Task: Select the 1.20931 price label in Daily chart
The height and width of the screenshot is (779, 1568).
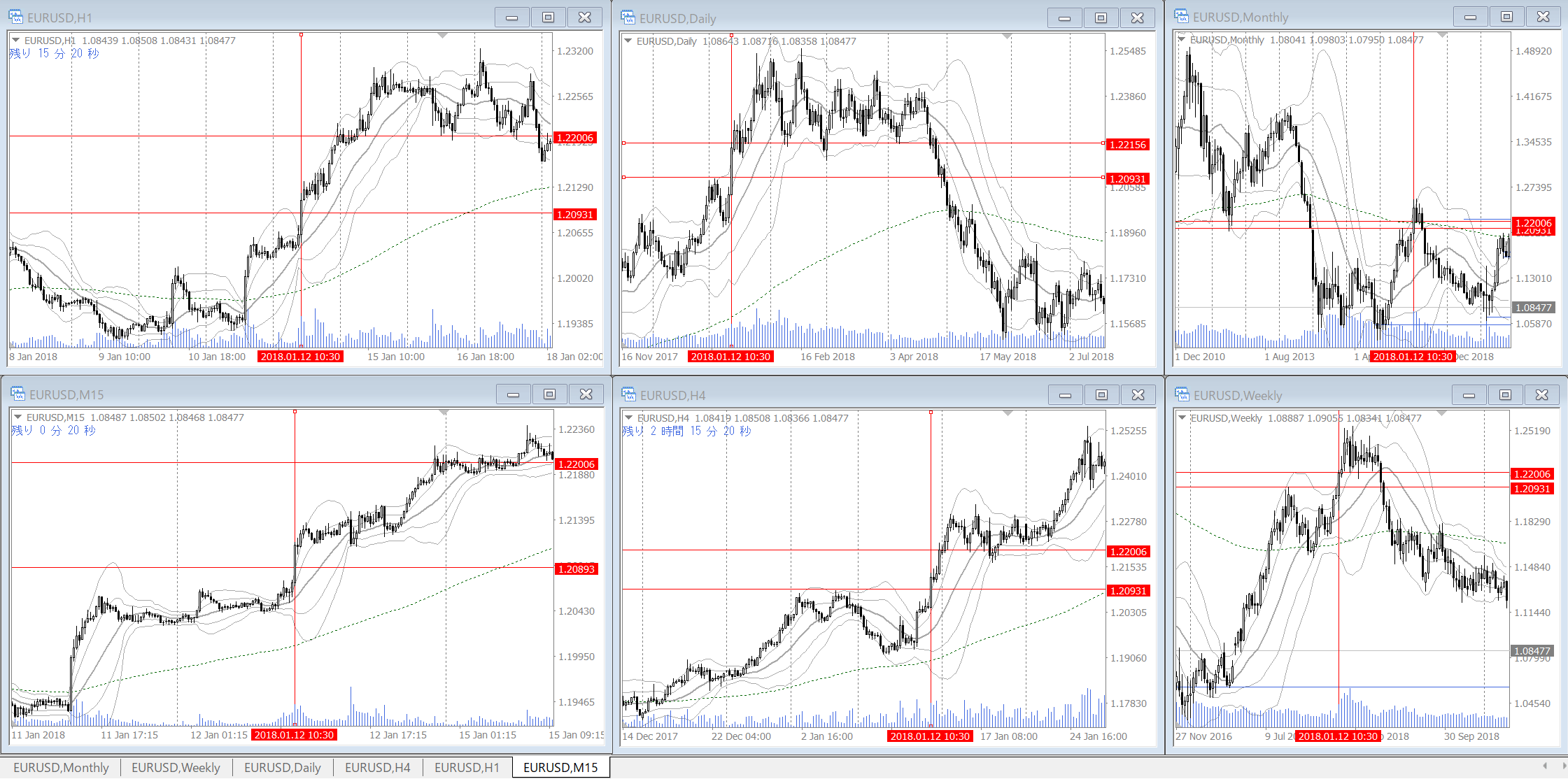Action: [1127, 179]
